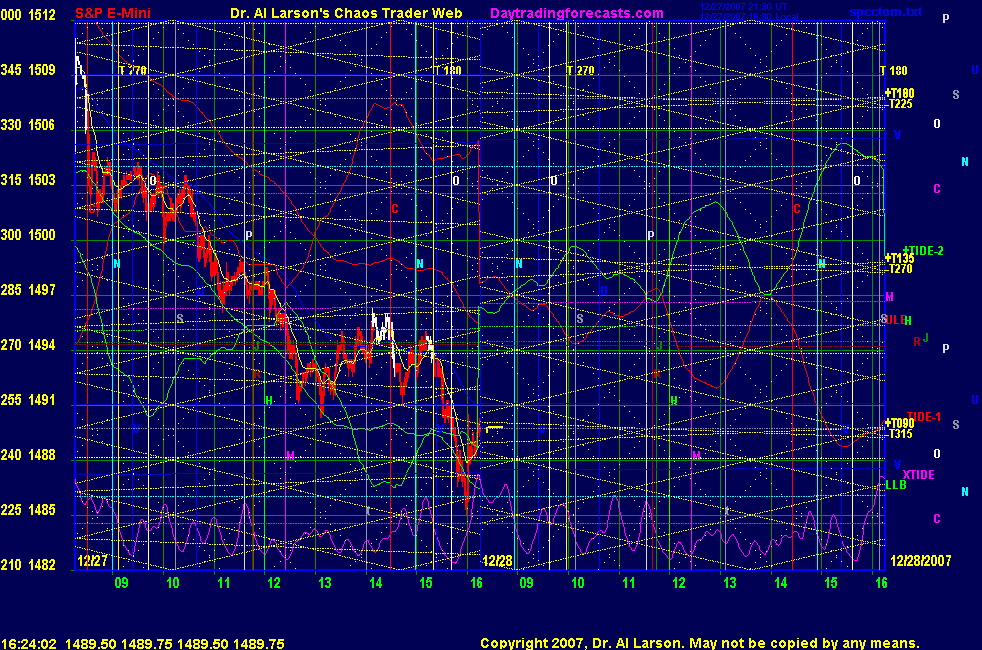Select the green +TIDE-2 legend label
Image resolution: width=982 pixels, height=650 pixels.
coord(923,251)
